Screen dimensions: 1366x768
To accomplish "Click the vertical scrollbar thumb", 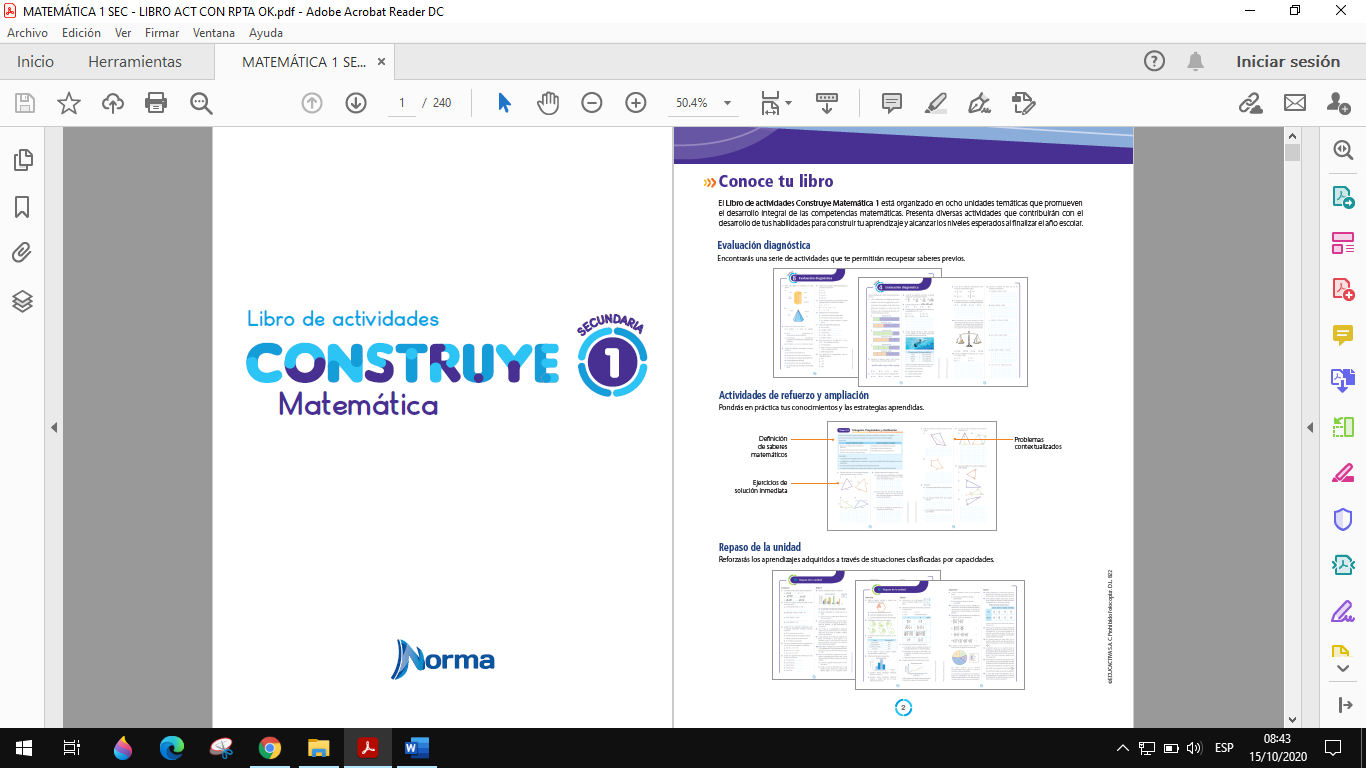I will [x=1292, y=153].
